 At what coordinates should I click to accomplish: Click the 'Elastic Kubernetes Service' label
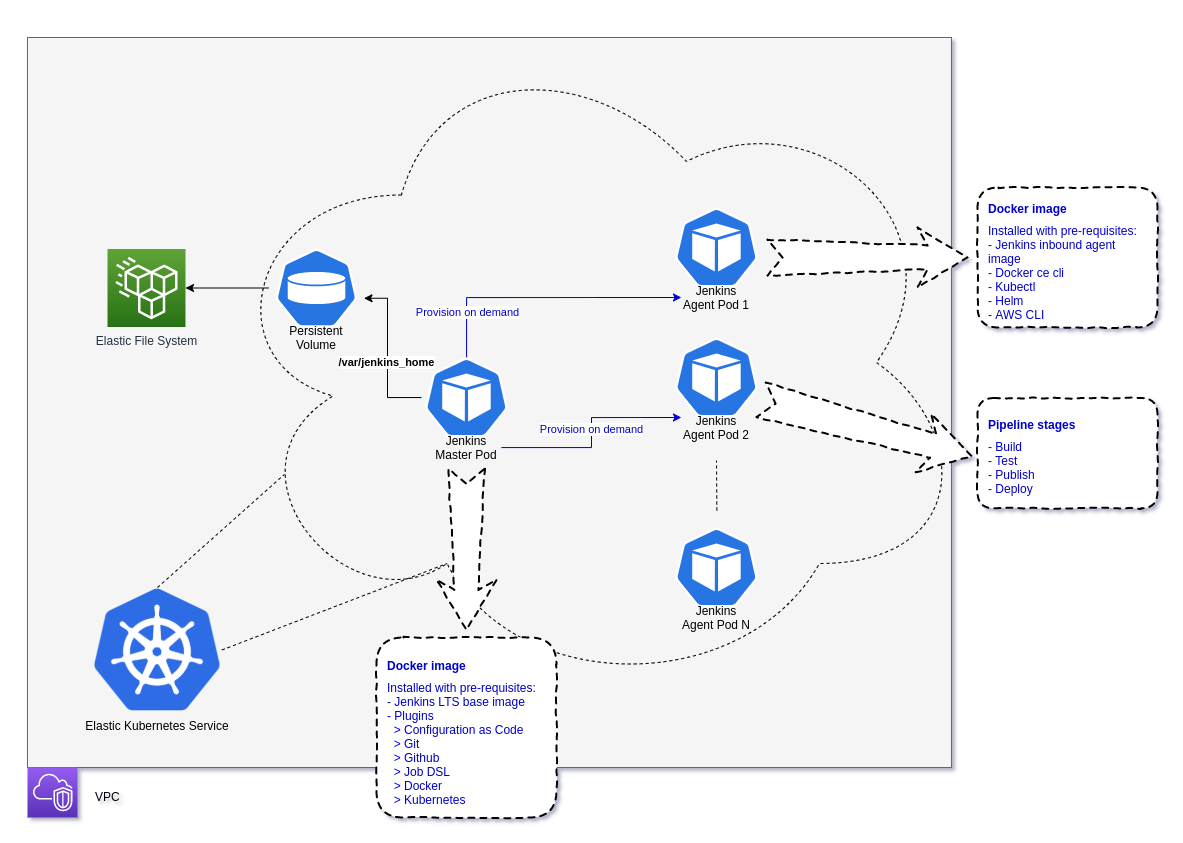(x=157, y=726)
